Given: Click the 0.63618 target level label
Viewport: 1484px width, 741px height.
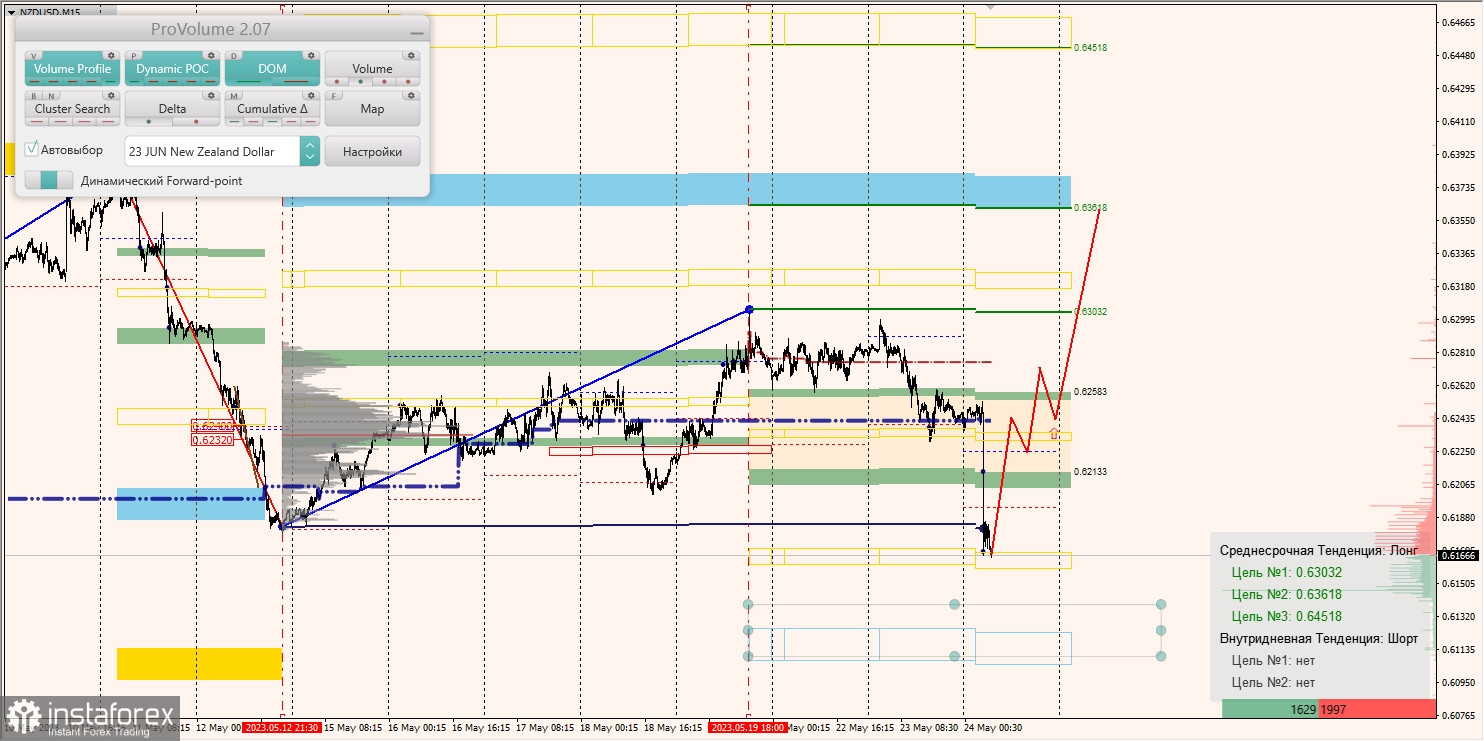Looking at the screenshot, I should (1091, 207).
